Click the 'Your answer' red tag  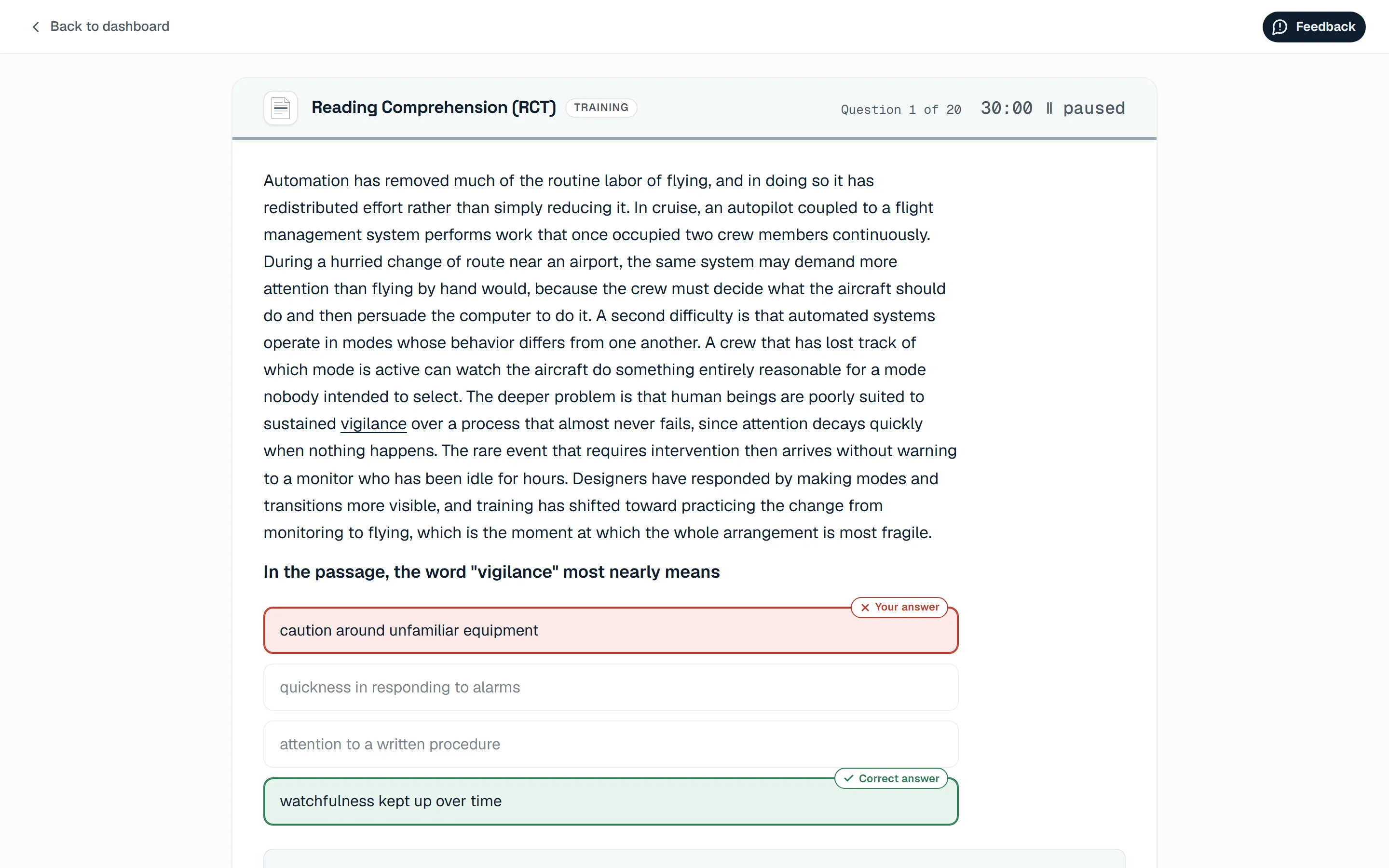pyautogui.click(x=899, y=607)
